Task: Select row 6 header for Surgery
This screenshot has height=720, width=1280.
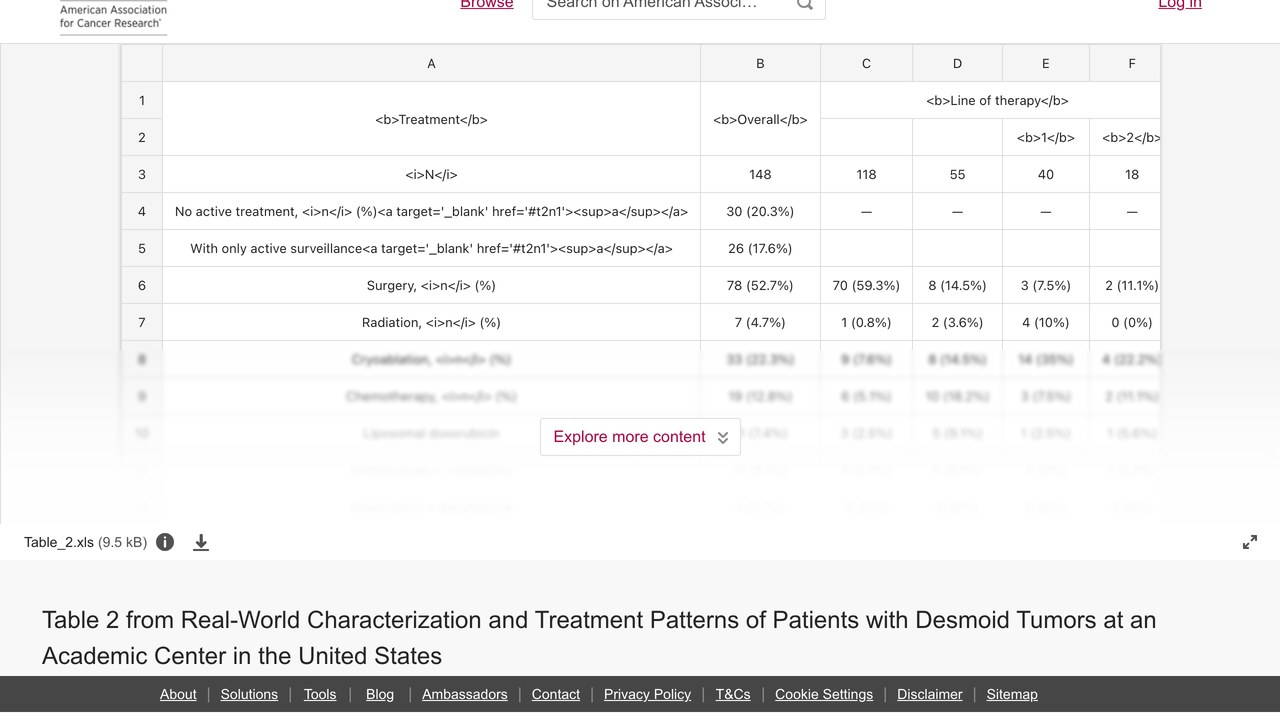Action: point(142,285)
